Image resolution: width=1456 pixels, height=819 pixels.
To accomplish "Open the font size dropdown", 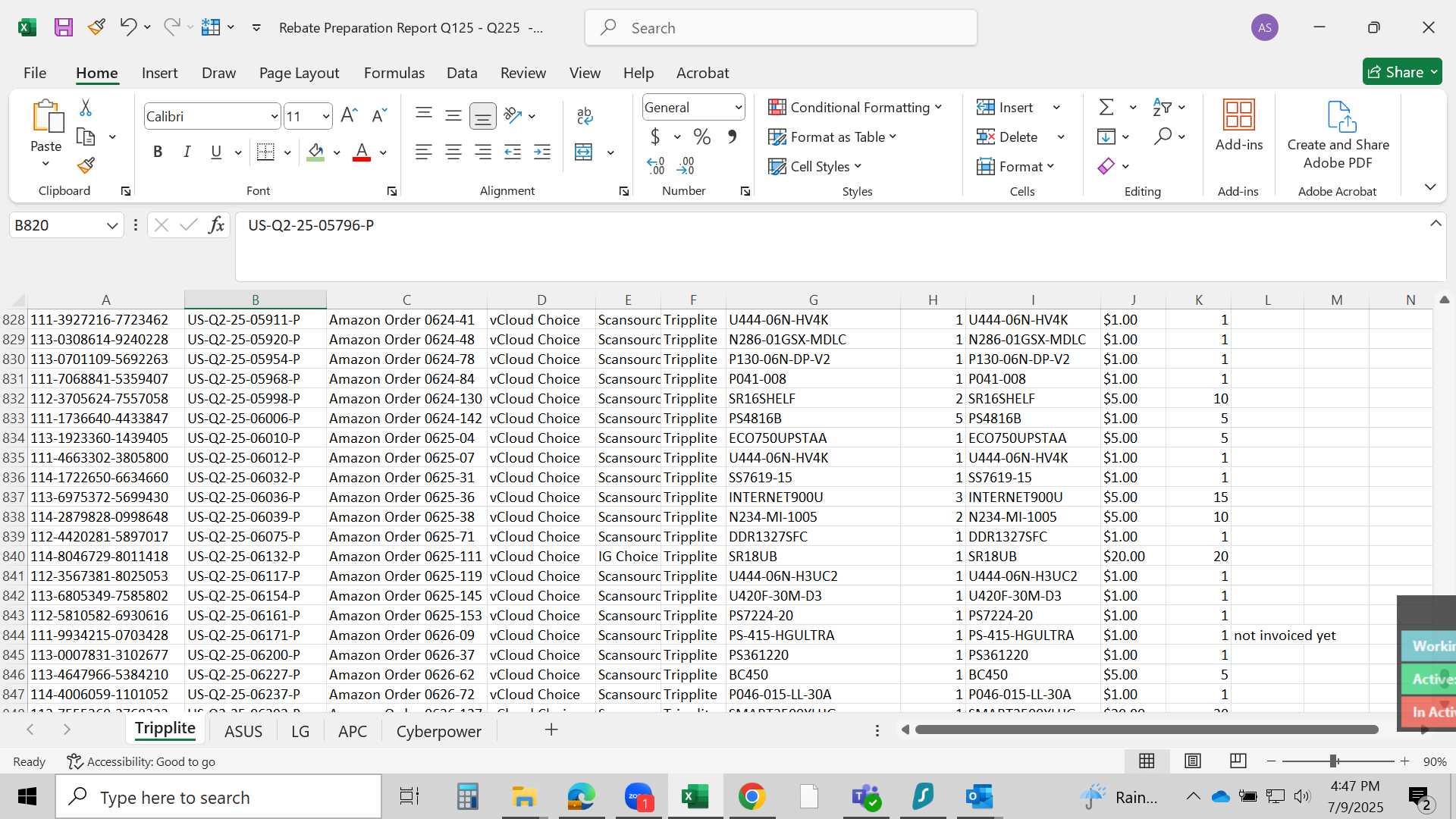I will pyautogui.click(x=326, y=116).
